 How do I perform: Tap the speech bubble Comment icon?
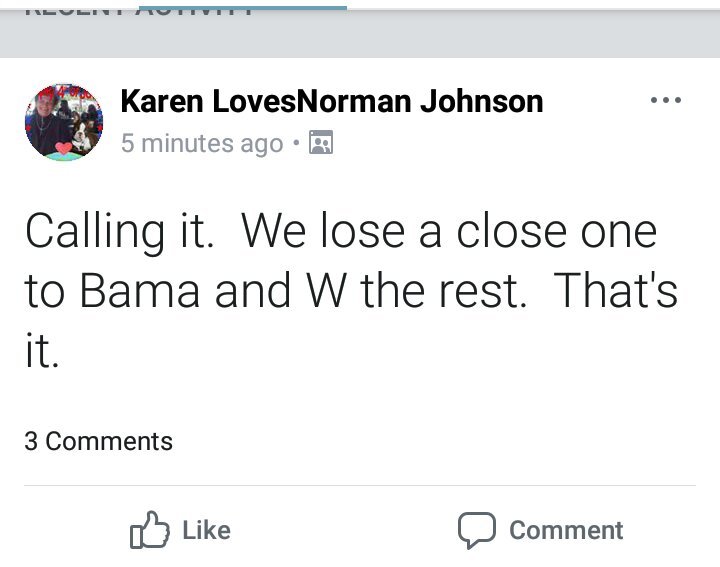pyautogui.click(x=476, y=530)
